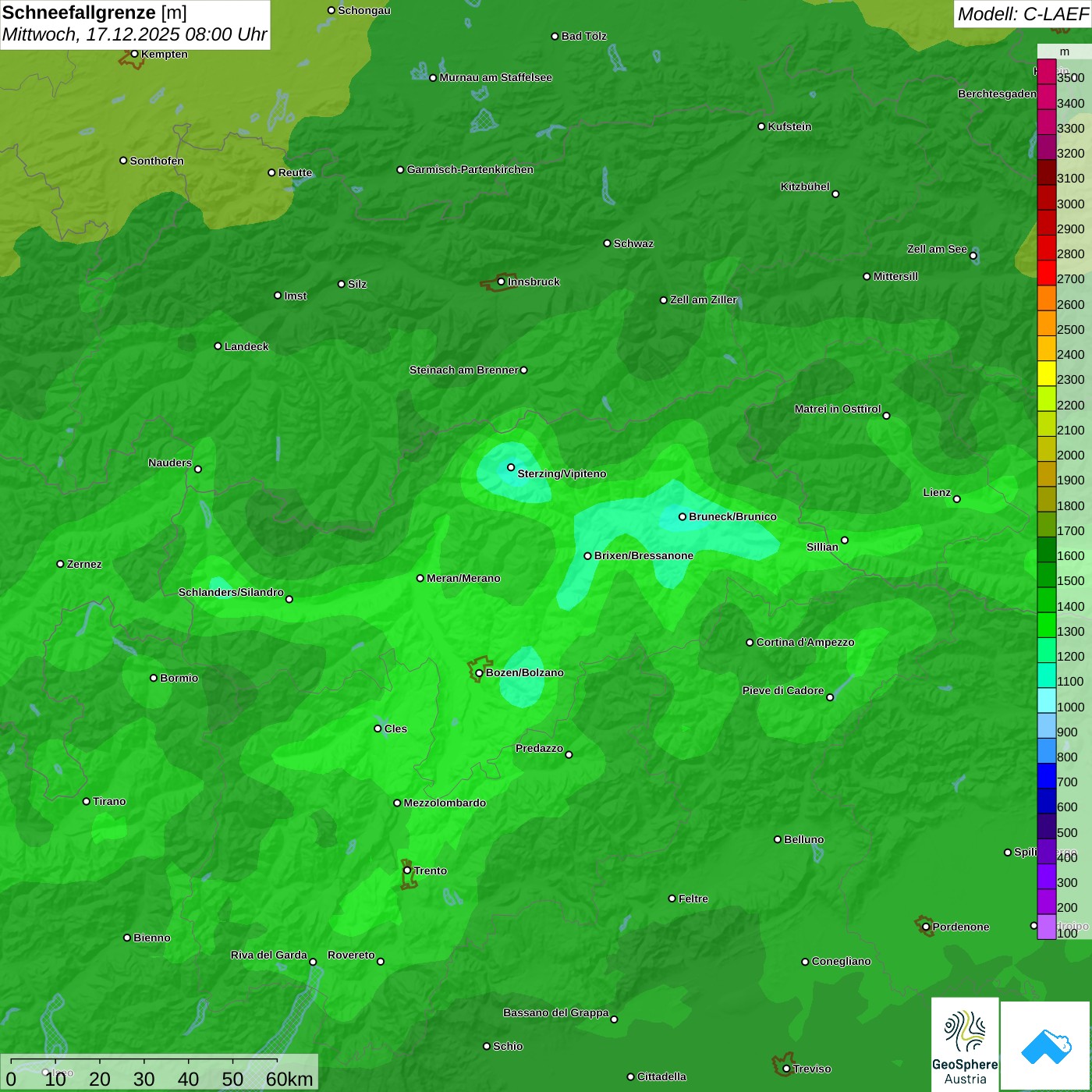Click the bright yellow legend swatch
1092x1092 pixels.
(x=1047, y=374)
